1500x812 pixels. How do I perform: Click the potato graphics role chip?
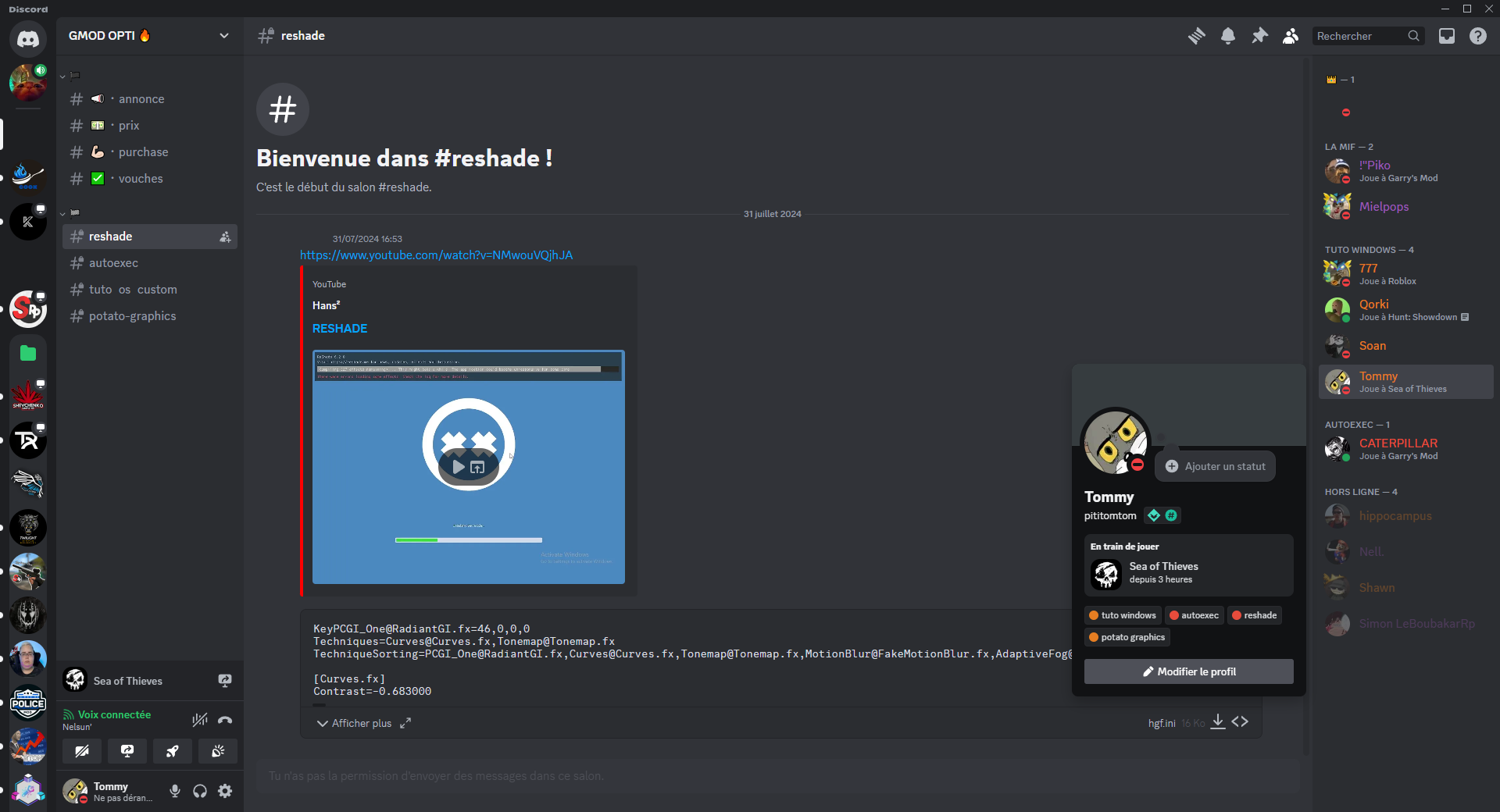click(1127, 637)
